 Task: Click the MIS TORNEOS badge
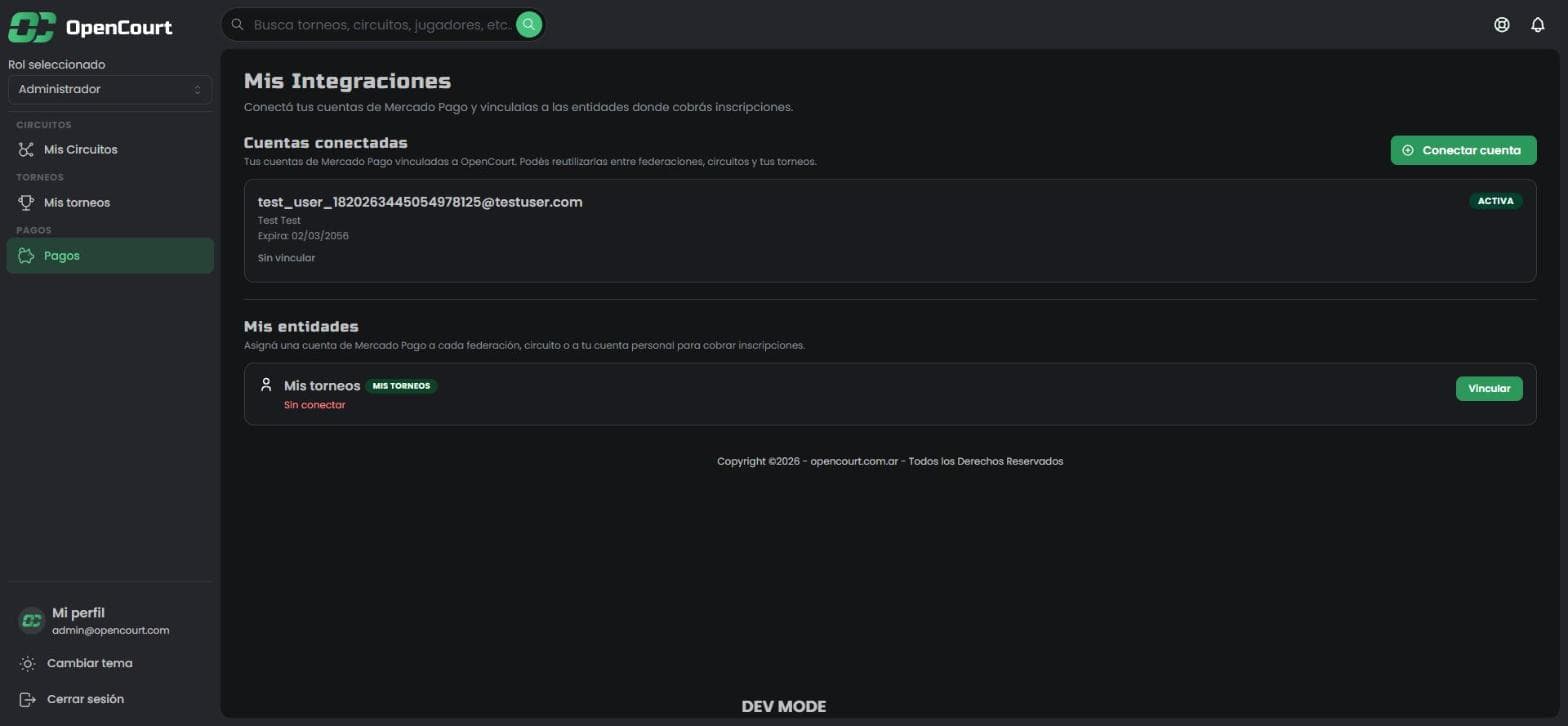point(401,386)
